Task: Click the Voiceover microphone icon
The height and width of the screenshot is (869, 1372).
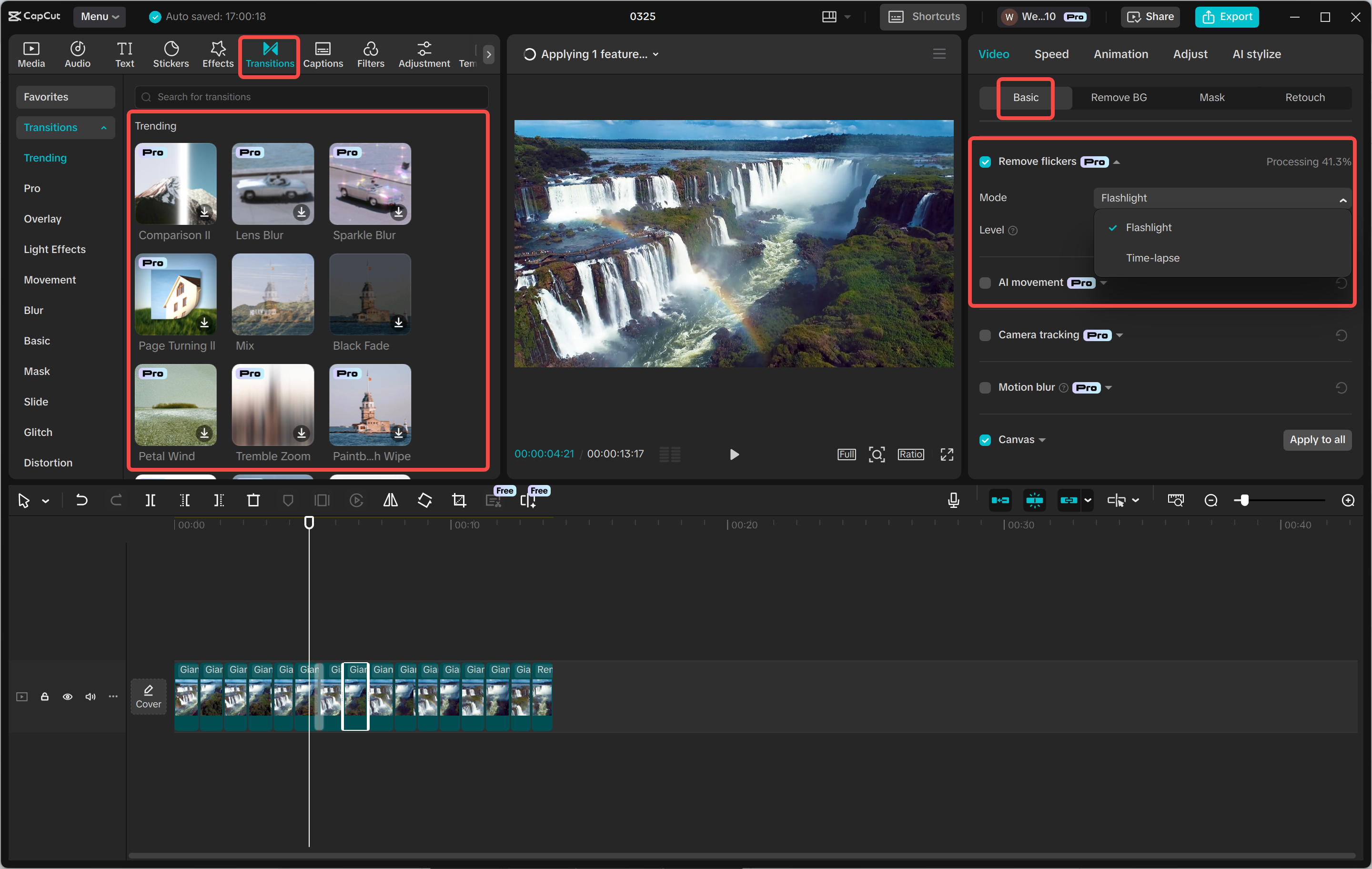Action: tap(953, 500)
